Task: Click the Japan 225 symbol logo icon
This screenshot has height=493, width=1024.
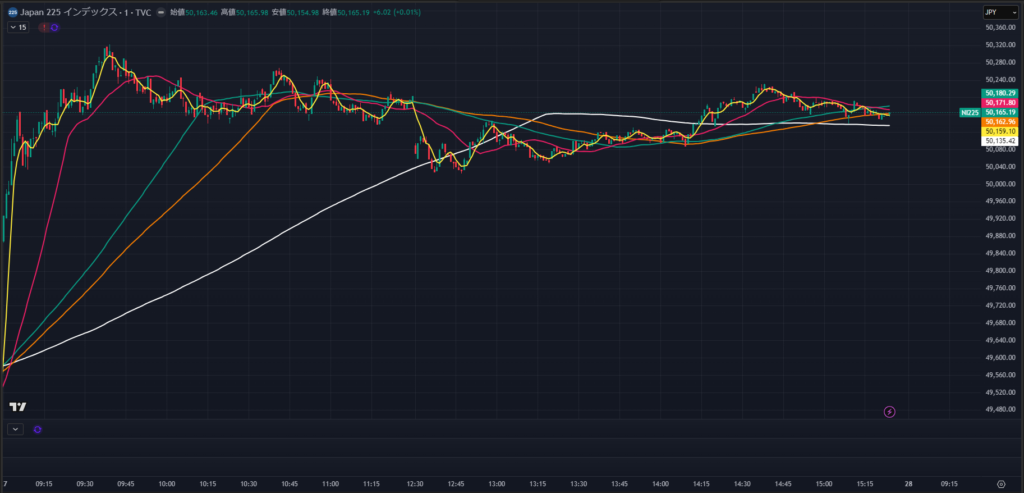Action: [11, 13]
